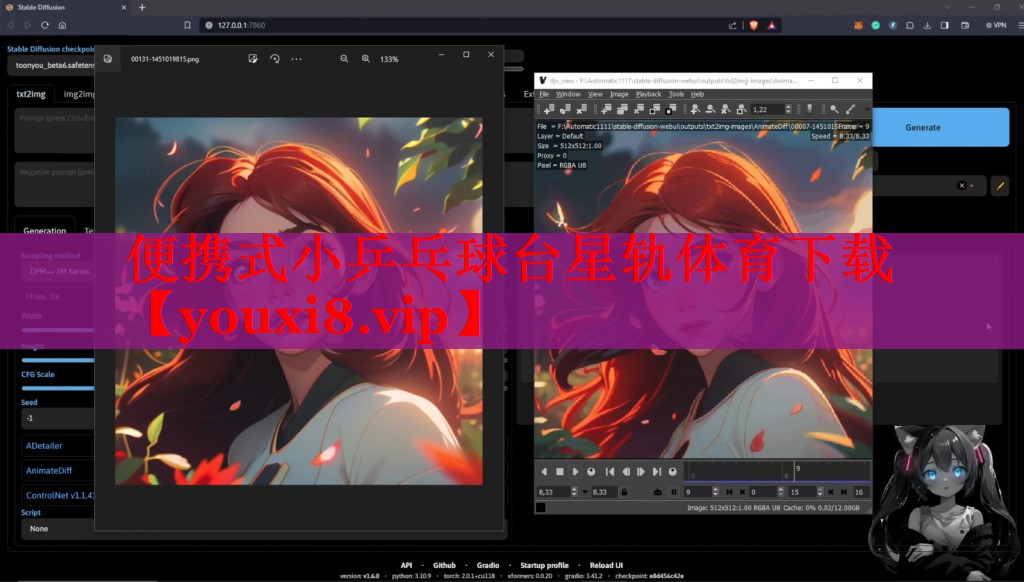The image size is (1024, 582).
Task: Adjust the CFG Scale slider
Action: [x=57, y=388]
